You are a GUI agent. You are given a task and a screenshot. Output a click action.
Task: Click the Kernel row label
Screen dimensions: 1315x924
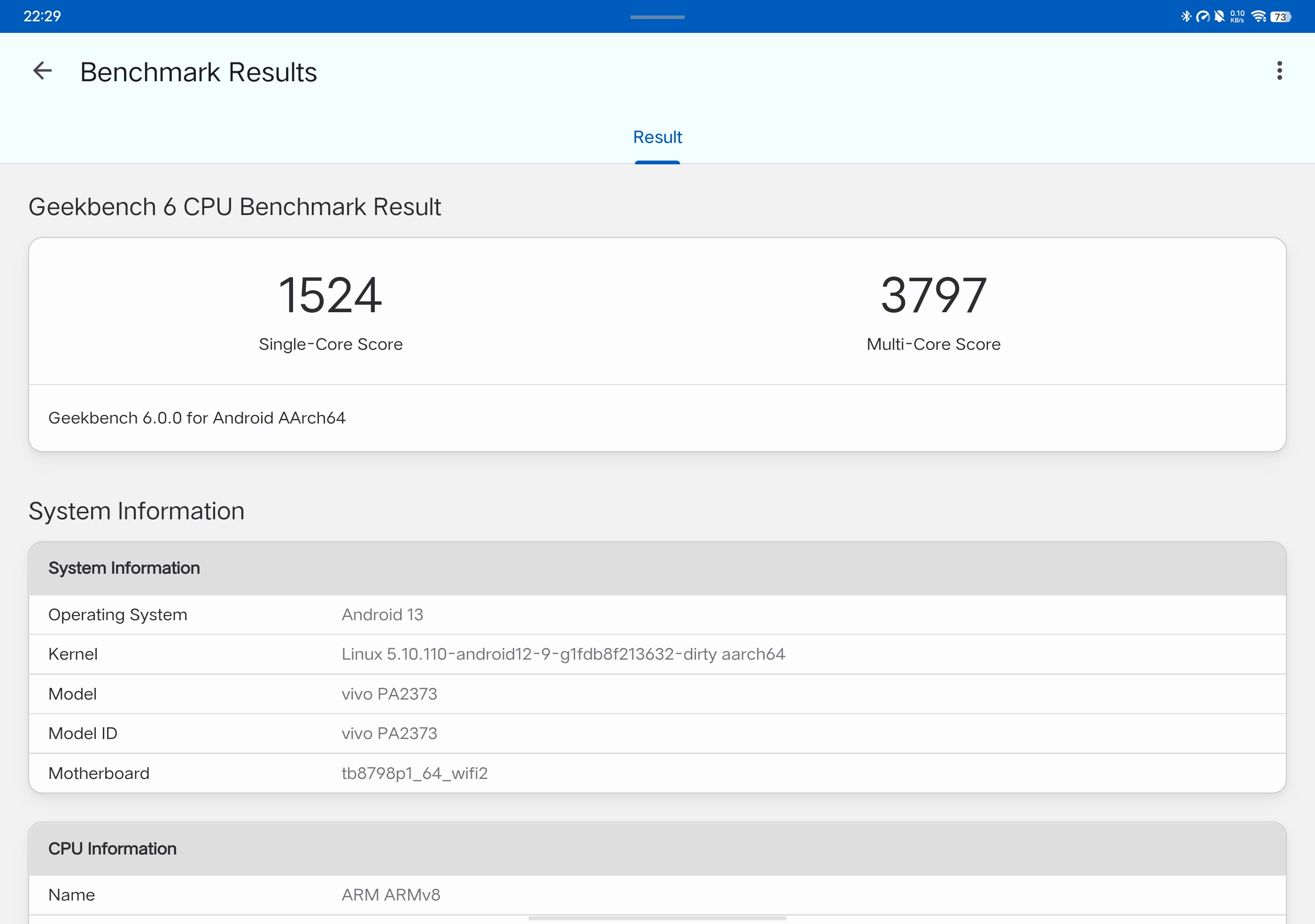click(x=73, y=654)
